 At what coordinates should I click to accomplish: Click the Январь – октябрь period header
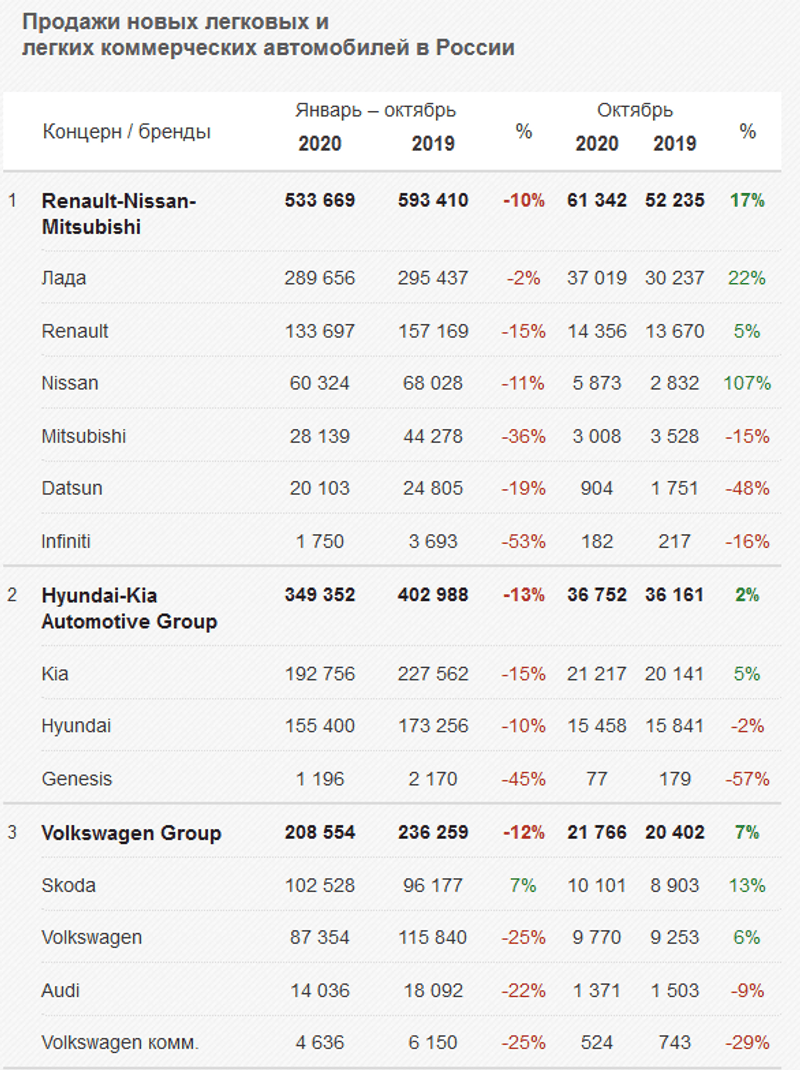(375, 110)
